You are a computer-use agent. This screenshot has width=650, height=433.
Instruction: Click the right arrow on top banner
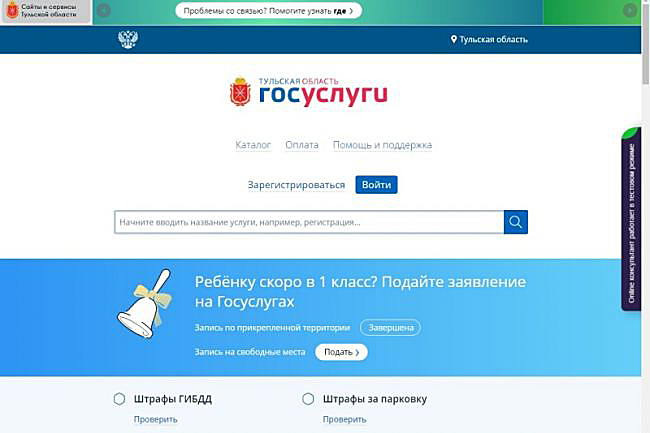(x=630, y=11)
